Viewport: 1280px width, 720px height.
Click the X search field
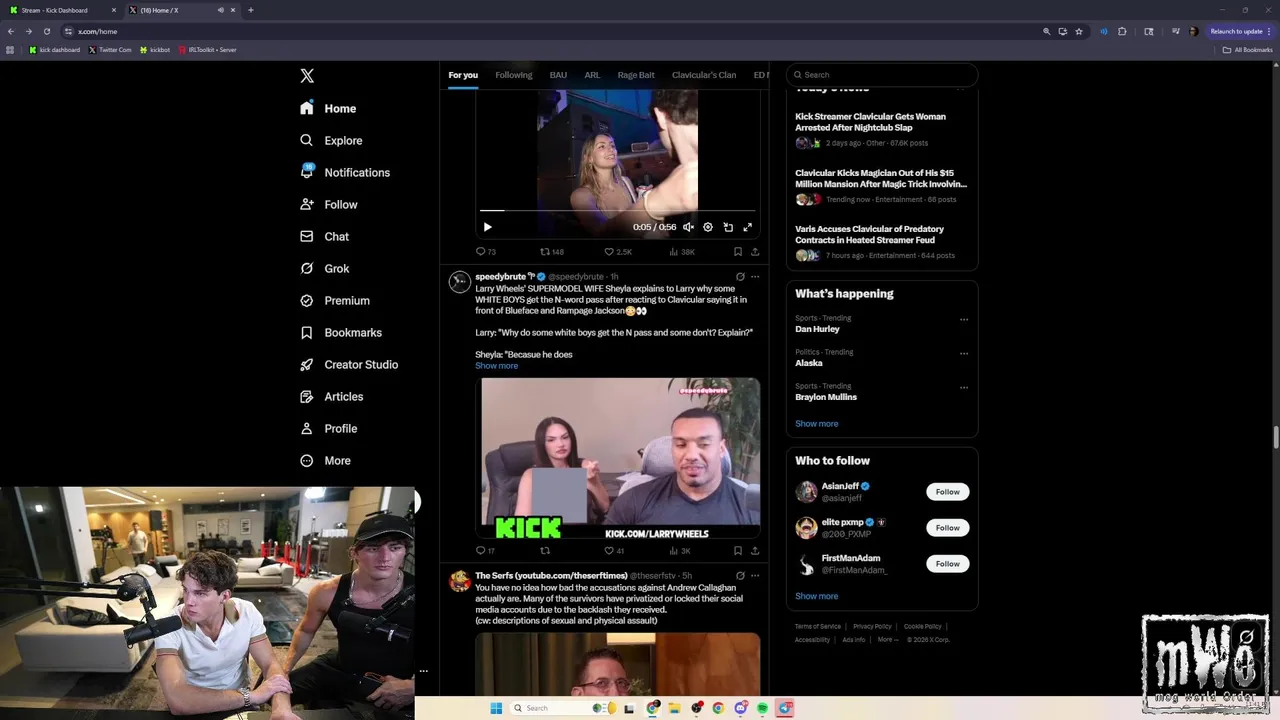click(x=882, y=74)
